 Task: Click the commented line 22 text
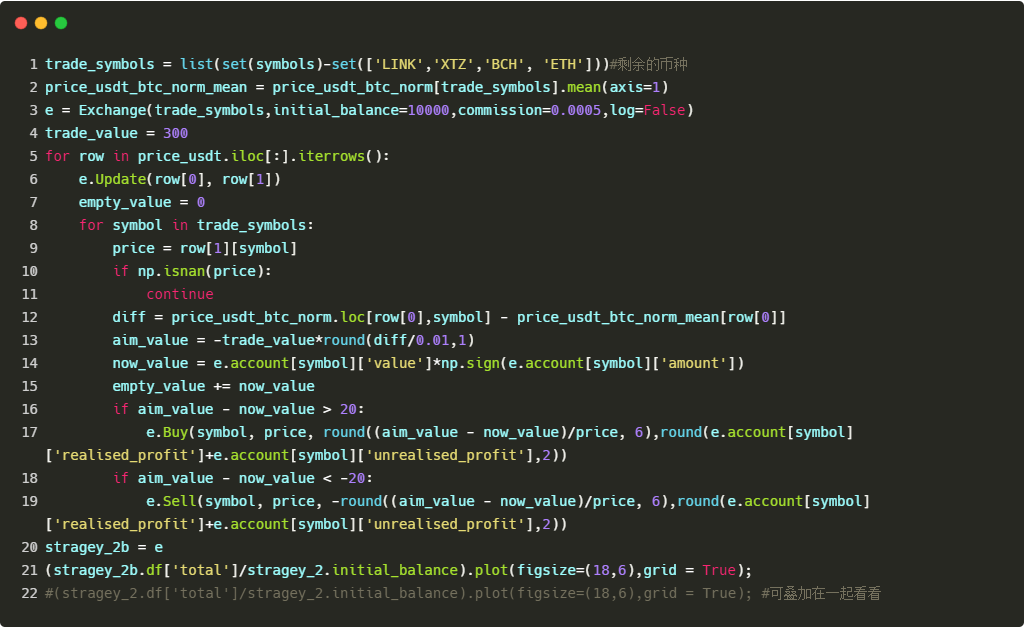[x=463, y=593]
